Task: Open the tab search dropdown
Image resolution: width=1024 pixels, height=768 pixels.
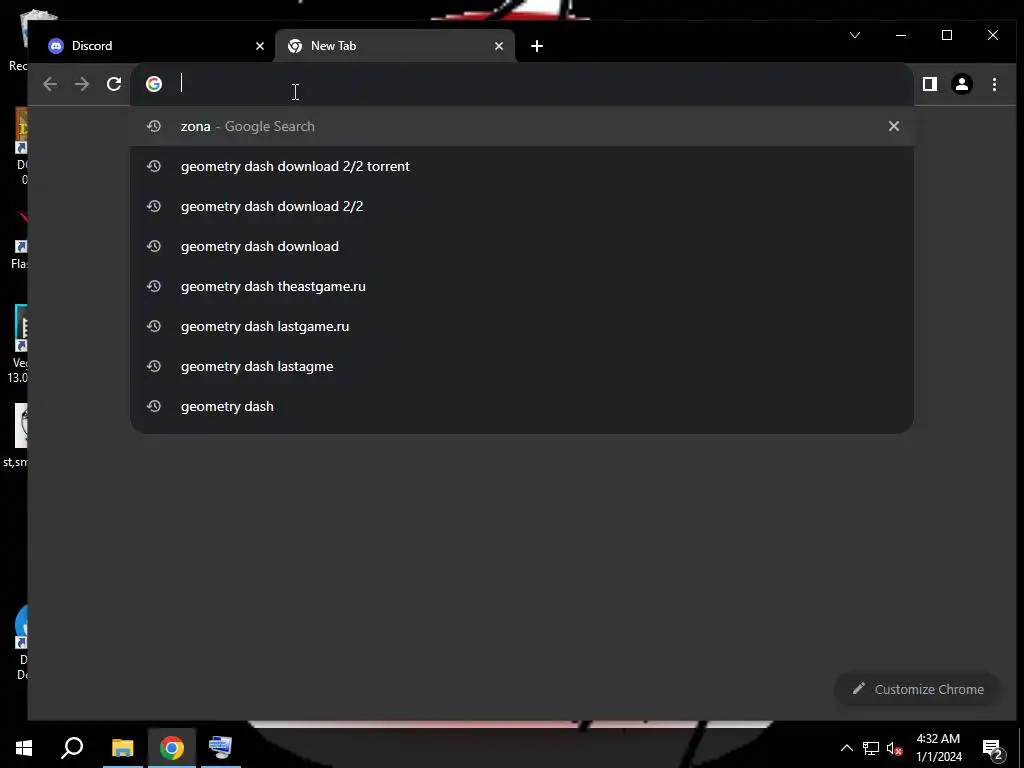Action: tap(855, 35)
